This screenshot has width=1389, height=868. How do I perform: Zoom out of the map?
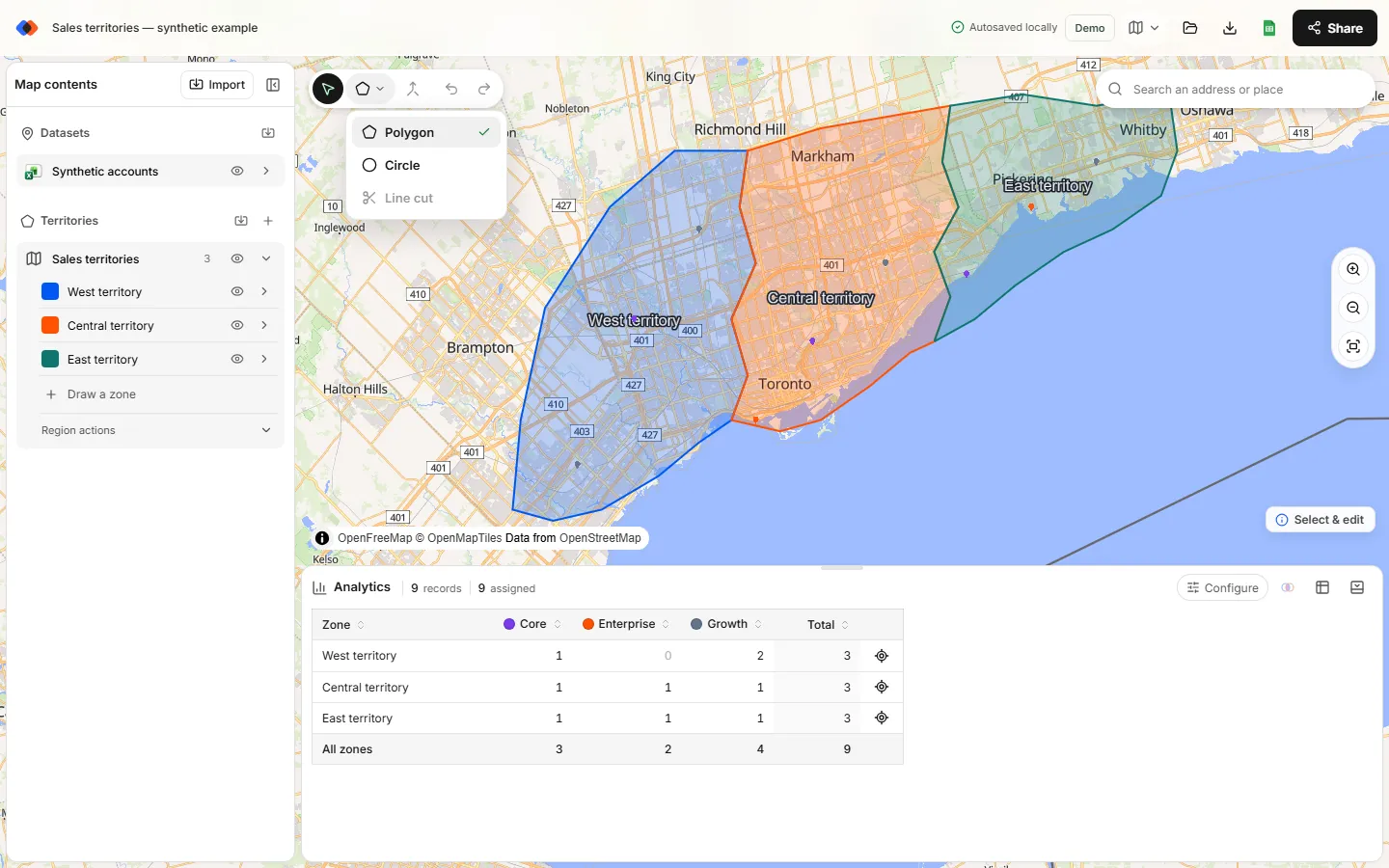click(x=1353, y=308)
